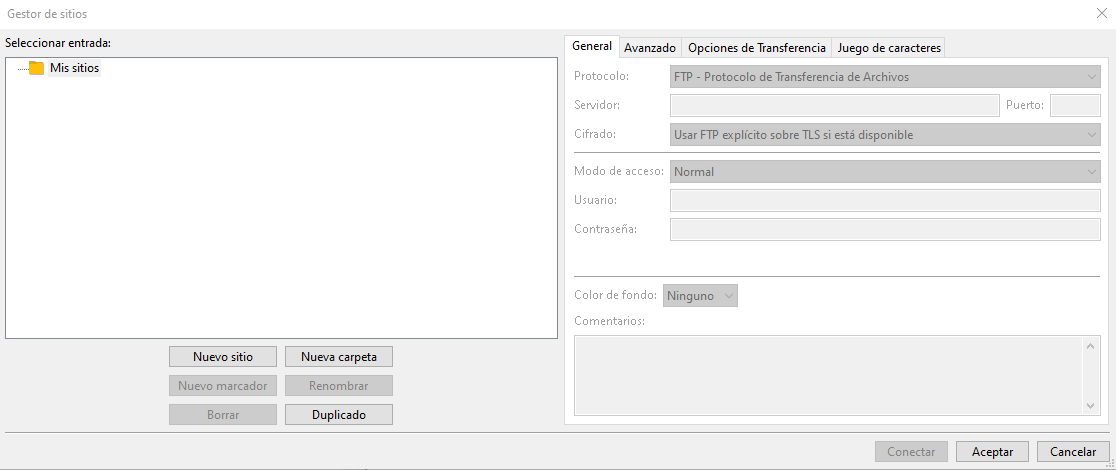Click the Nuevo sitio button
The height and width of the screenshot is (470, 1116).
pos(223,357)
